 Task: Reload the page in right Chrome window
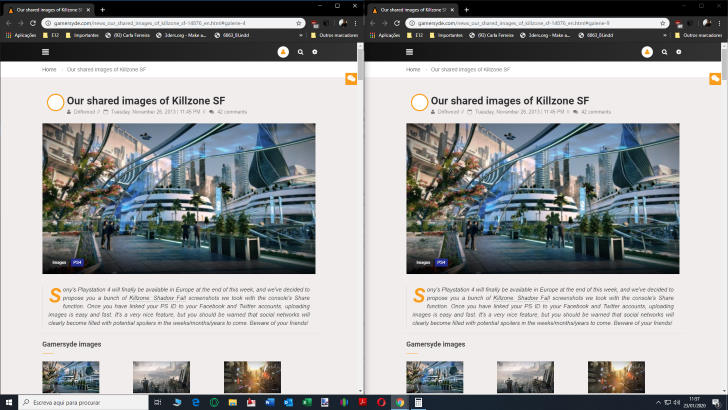pyautogui.click(x=396, y=23)
